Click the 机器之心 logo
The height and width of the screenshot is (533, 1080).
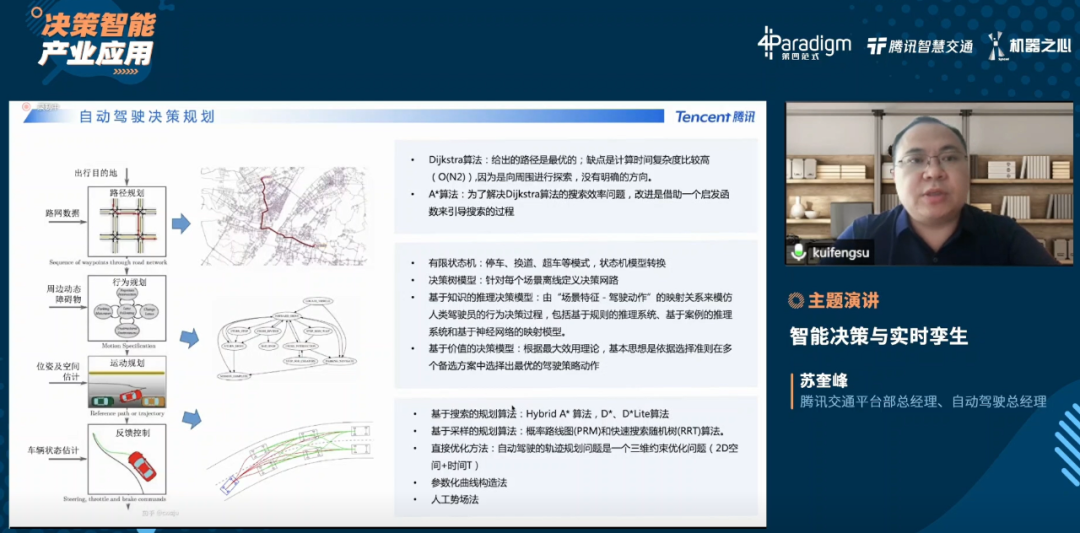click(x=1030, y=45)
